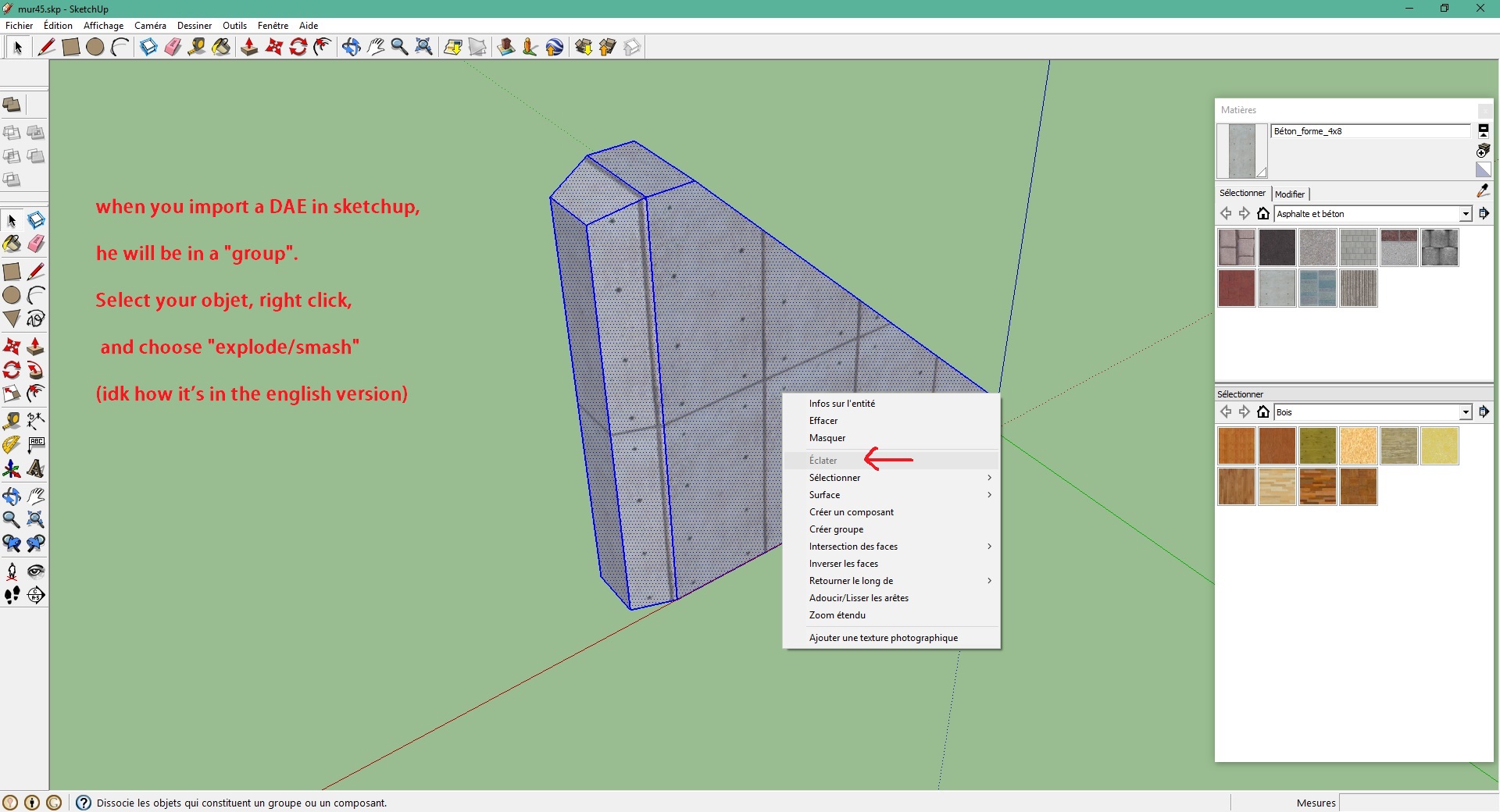The image size is (1500, 812).
Task: Click the Walk footprints tool
Action: pyautogui.click(x=12, y=596)
